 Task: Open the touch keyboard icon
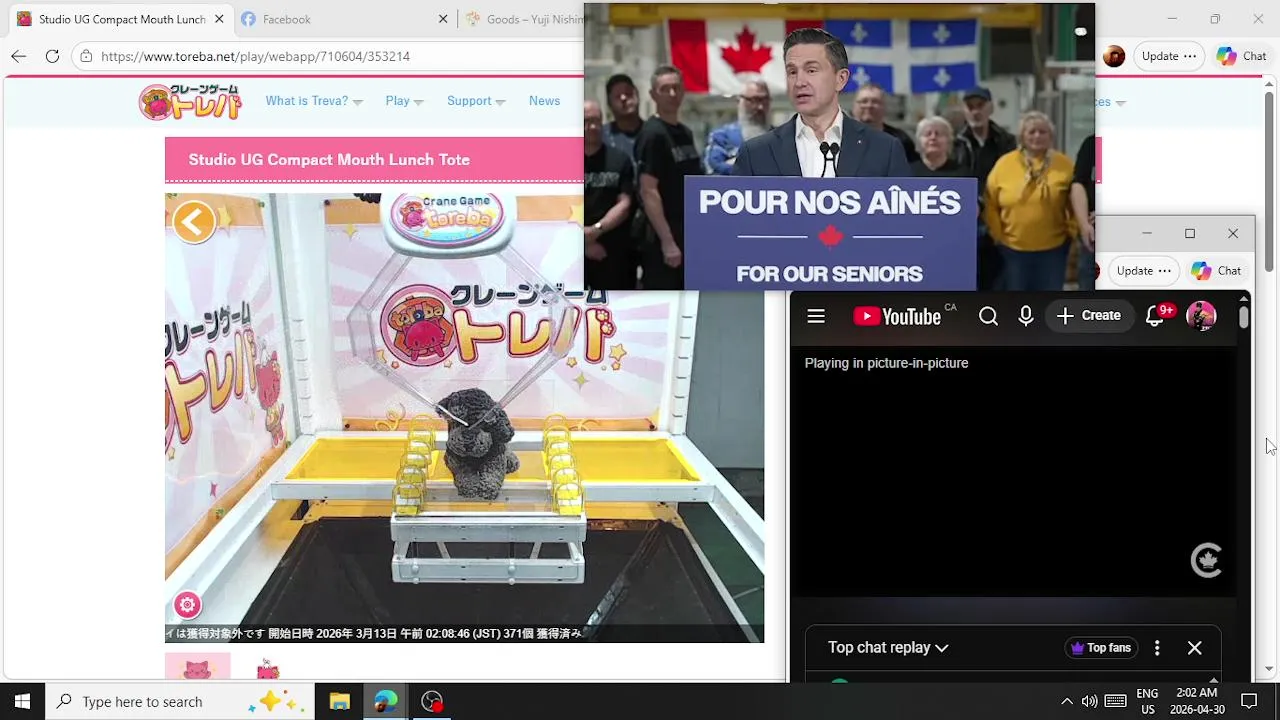[1116, 701]
